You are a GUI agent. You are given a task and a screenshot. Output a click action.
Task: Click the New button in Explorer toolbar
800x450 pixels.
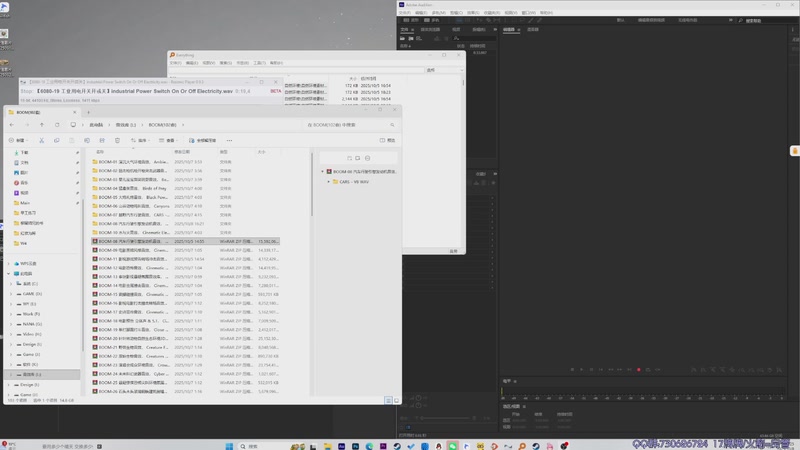pos(17,140)
